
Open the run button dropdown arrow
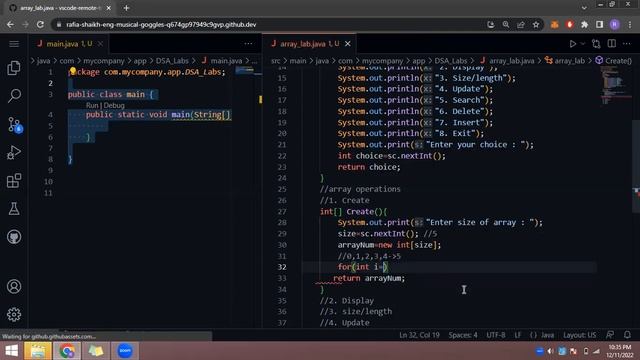click(582, 44)
